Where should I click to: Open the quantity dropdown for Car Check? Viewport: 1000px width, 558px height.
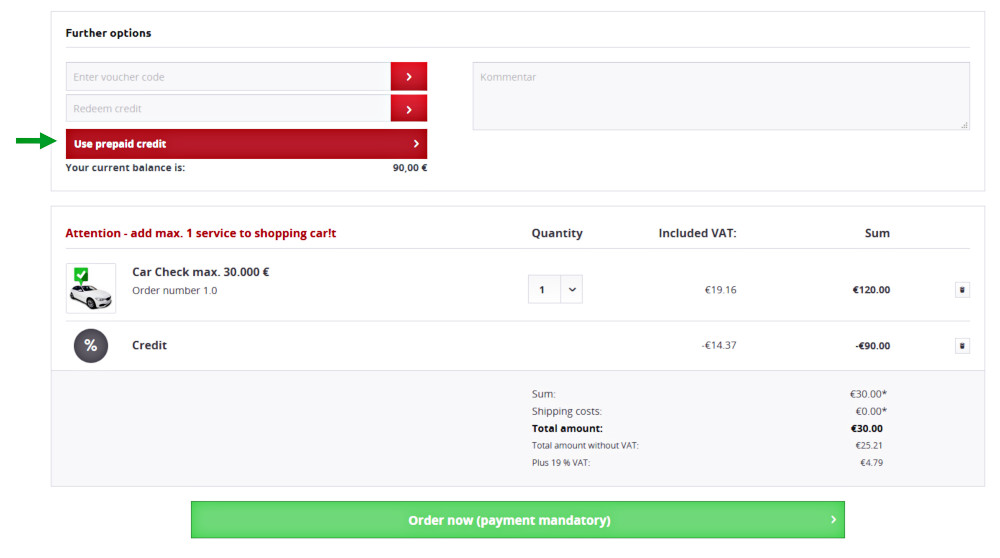(x=571, y=290)
